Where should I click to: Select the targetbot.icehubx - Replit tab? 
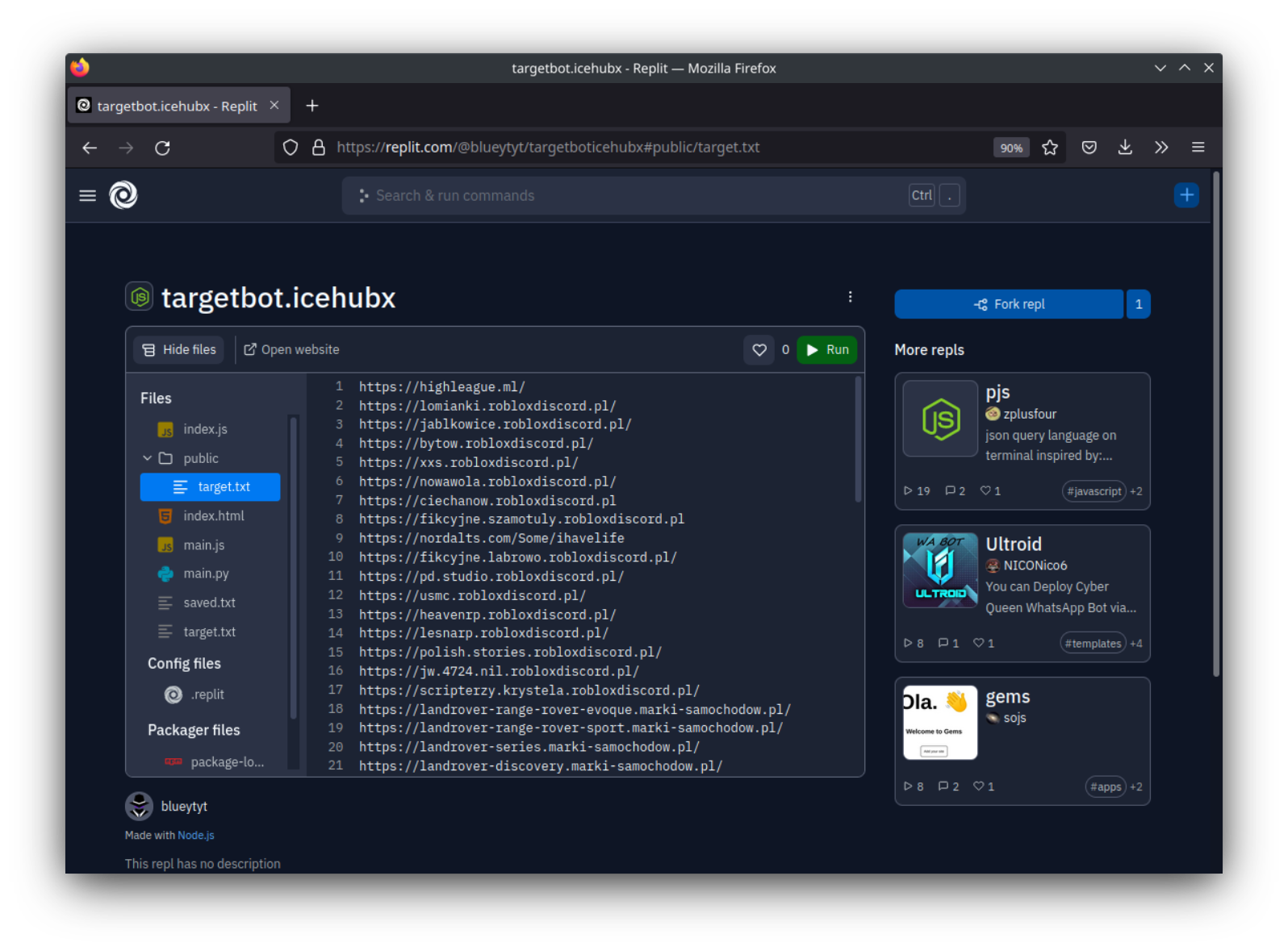pos(178,106)
